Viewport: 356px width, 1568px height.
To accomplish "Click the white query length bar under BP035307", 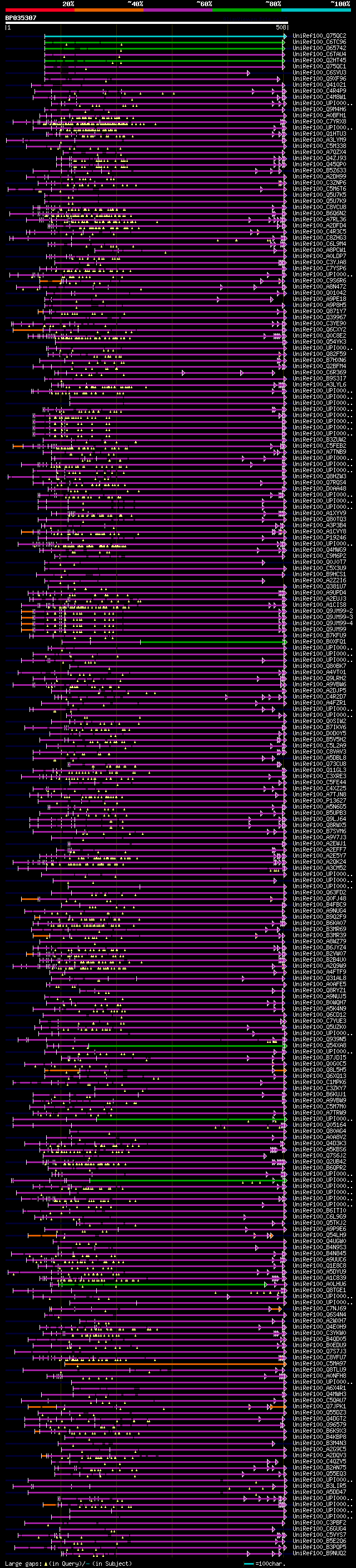I will [147, 23].
